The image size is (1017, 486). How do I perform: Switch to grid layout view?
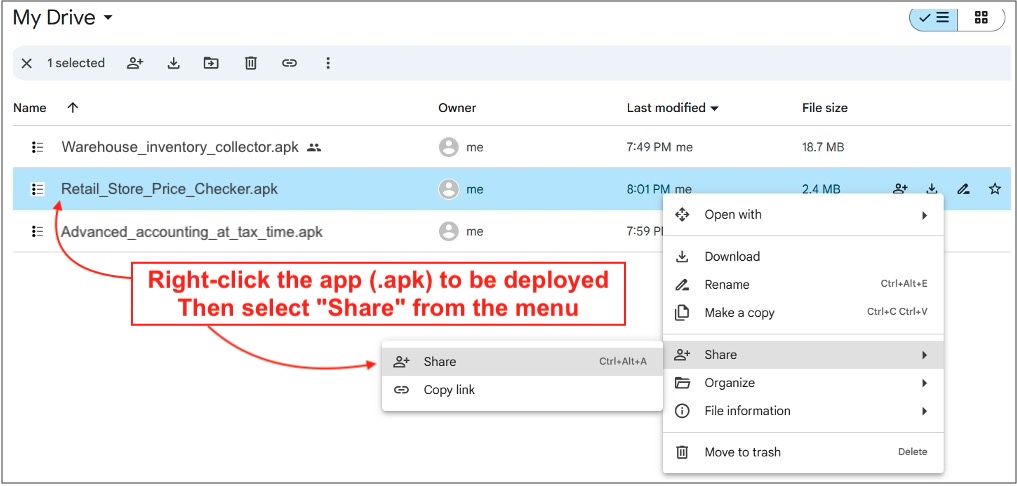point(981,18)
